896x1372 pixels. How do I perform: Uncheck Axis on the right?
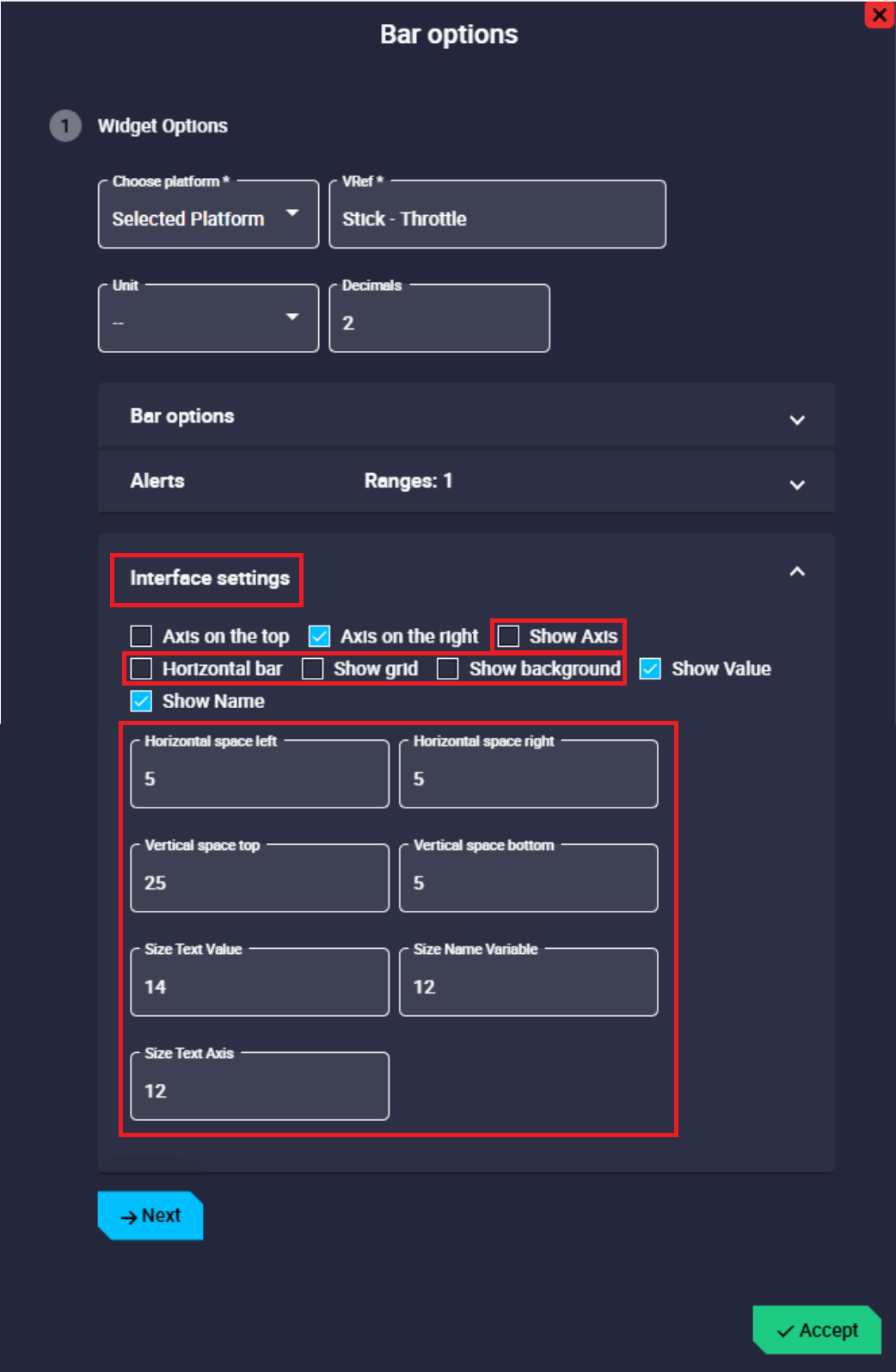[x=319, y=637]
